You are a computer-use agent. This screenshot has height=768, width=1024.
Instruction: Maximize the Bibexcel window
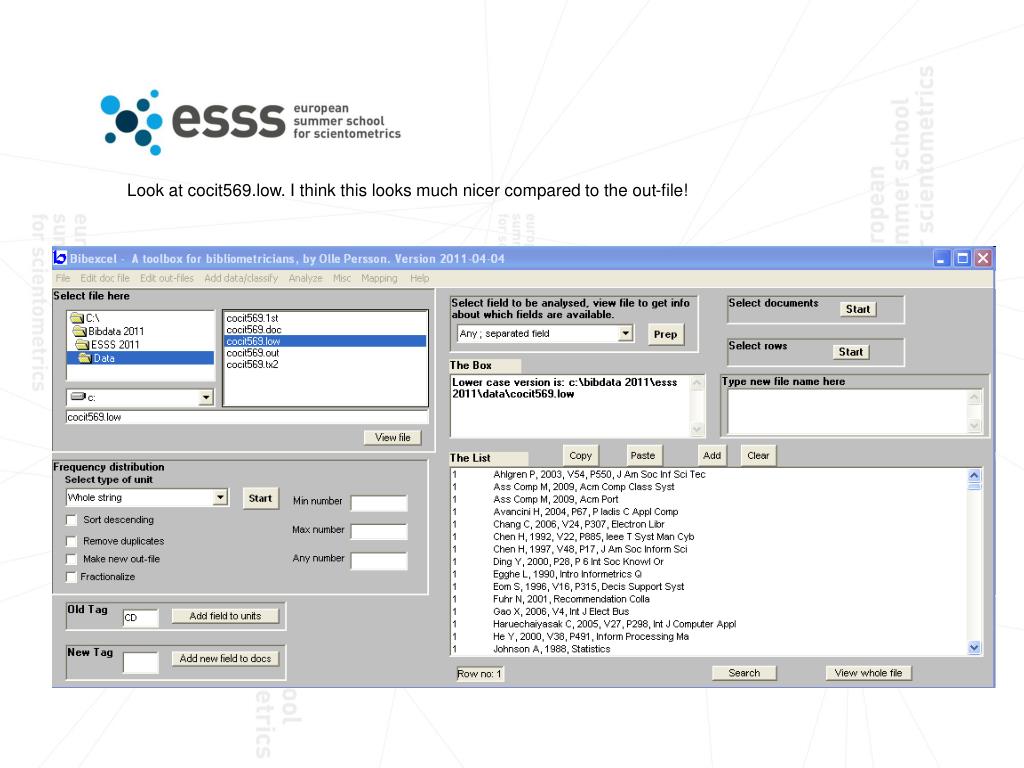(962, 259)
